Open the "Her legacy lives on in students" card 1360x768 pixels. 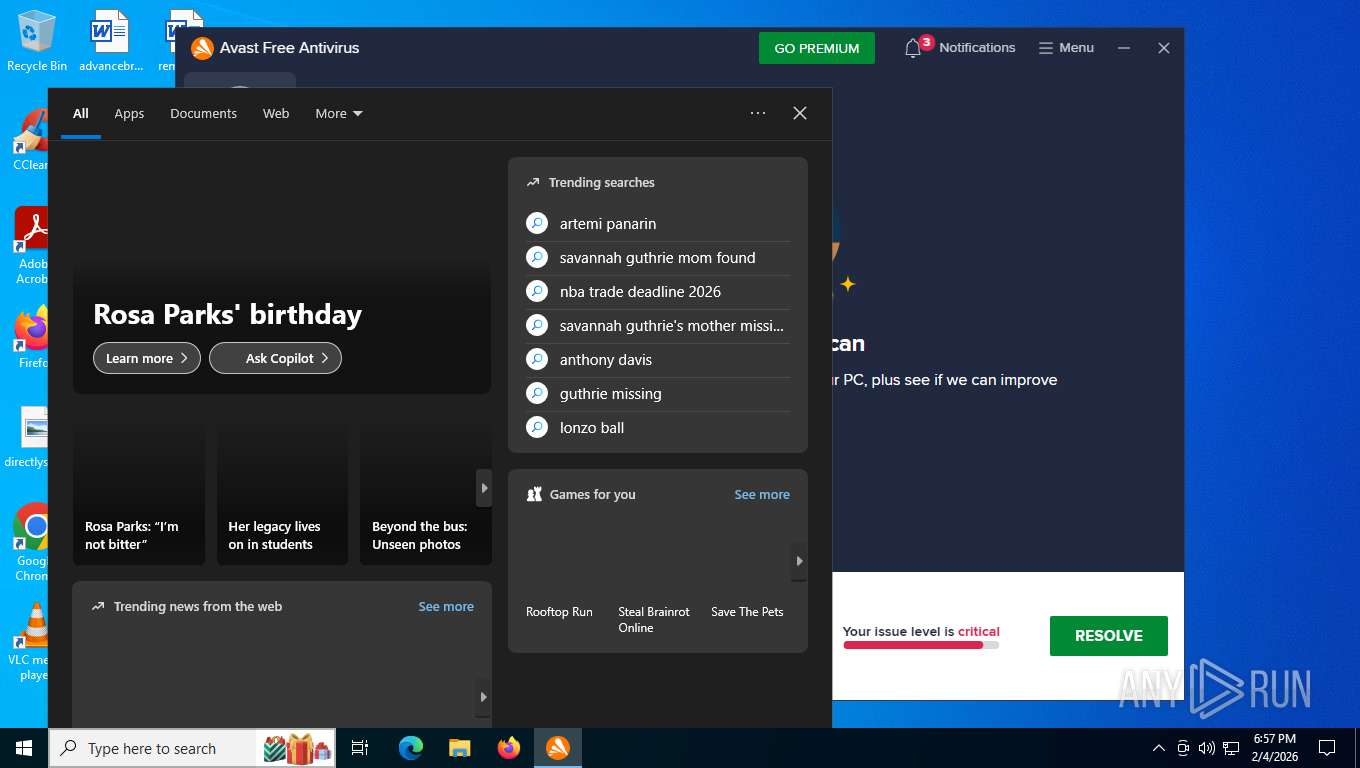coord(282,495)
